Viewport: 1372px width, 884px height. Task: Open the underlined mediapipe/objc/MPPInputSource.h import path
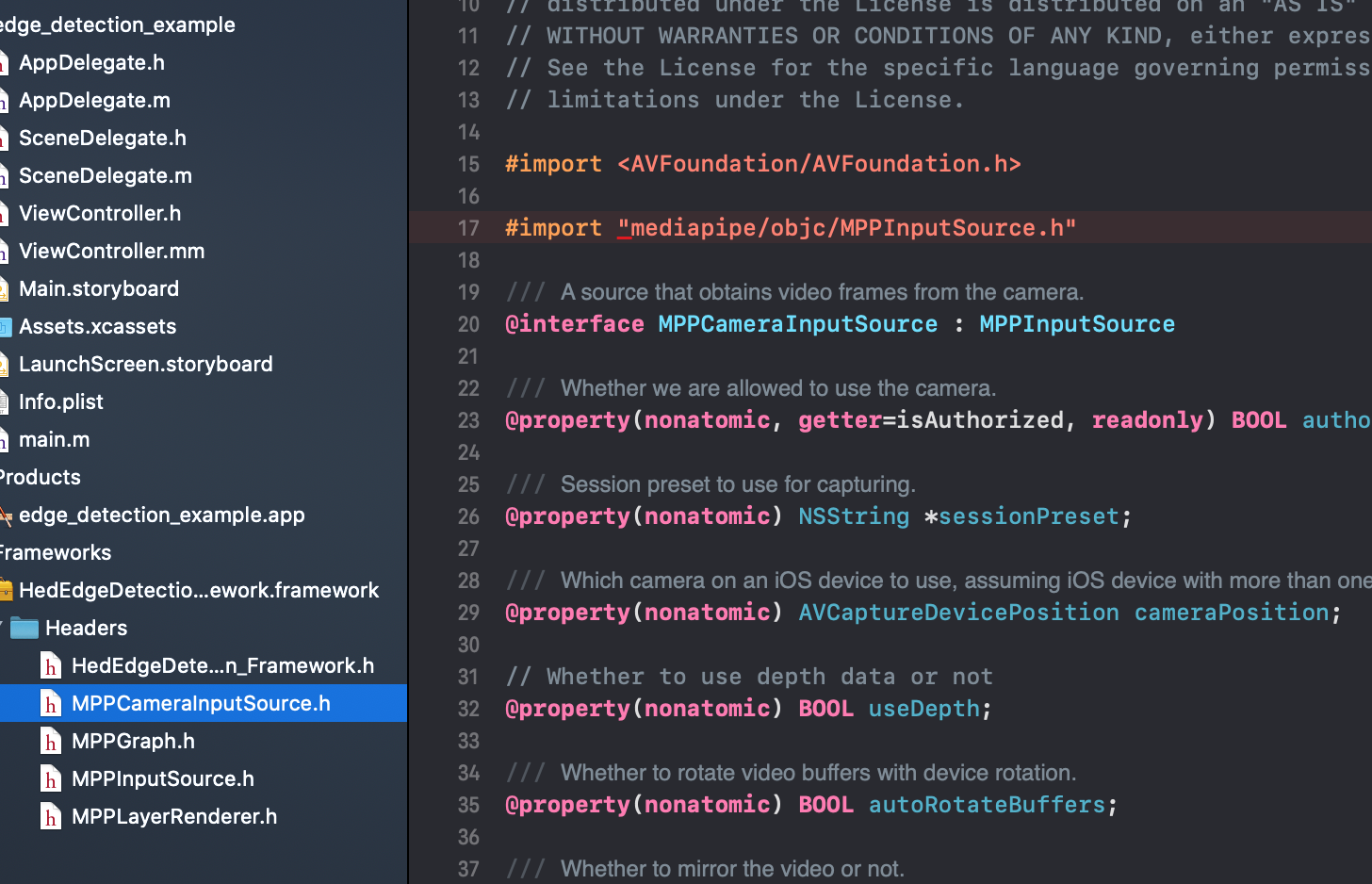pos(848,227)
